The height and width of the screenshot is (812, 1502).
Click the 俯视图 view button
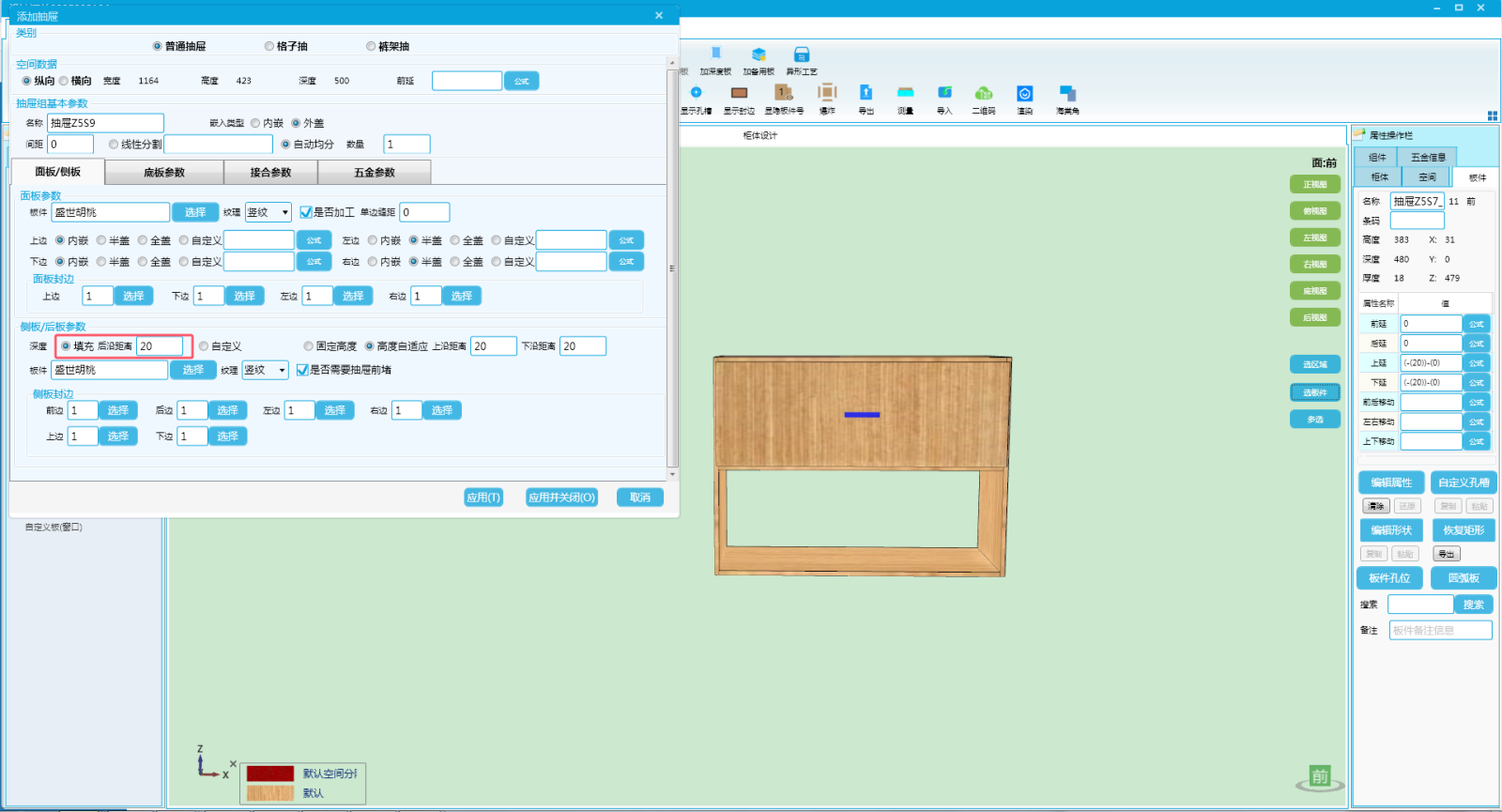point(1315,211)
